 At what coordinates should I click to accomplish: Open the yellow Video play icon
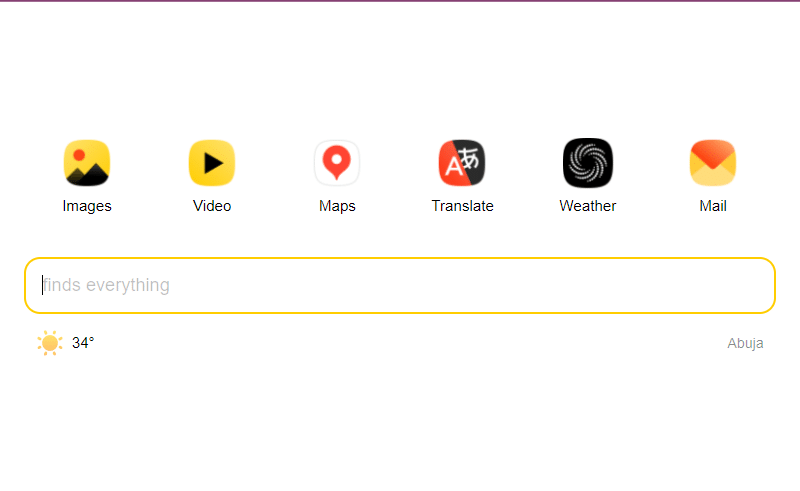coord(212,163)
